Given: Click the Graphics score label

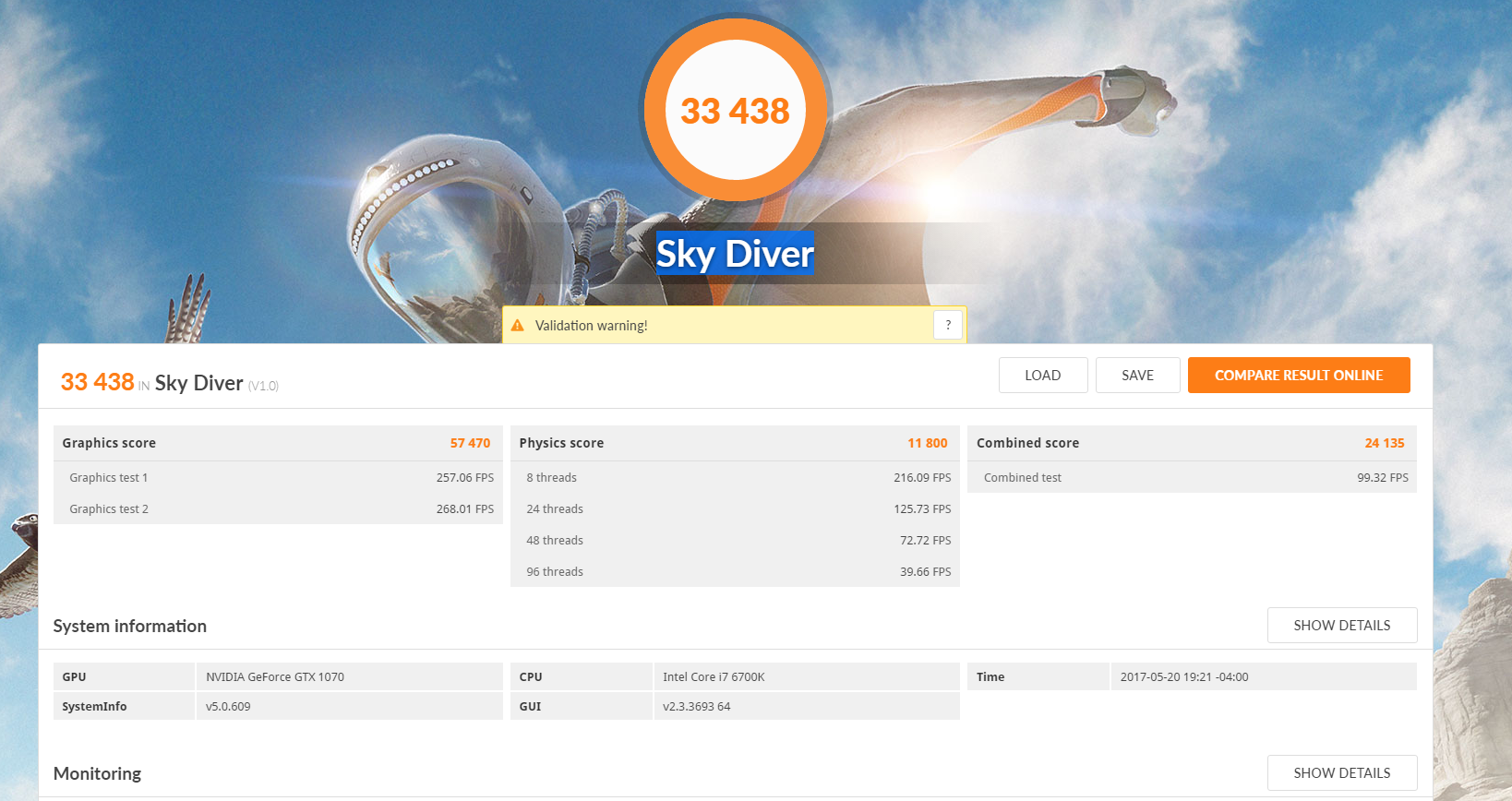Looking at the screenshot, I should pyautogui.click(x=109, y=443).
